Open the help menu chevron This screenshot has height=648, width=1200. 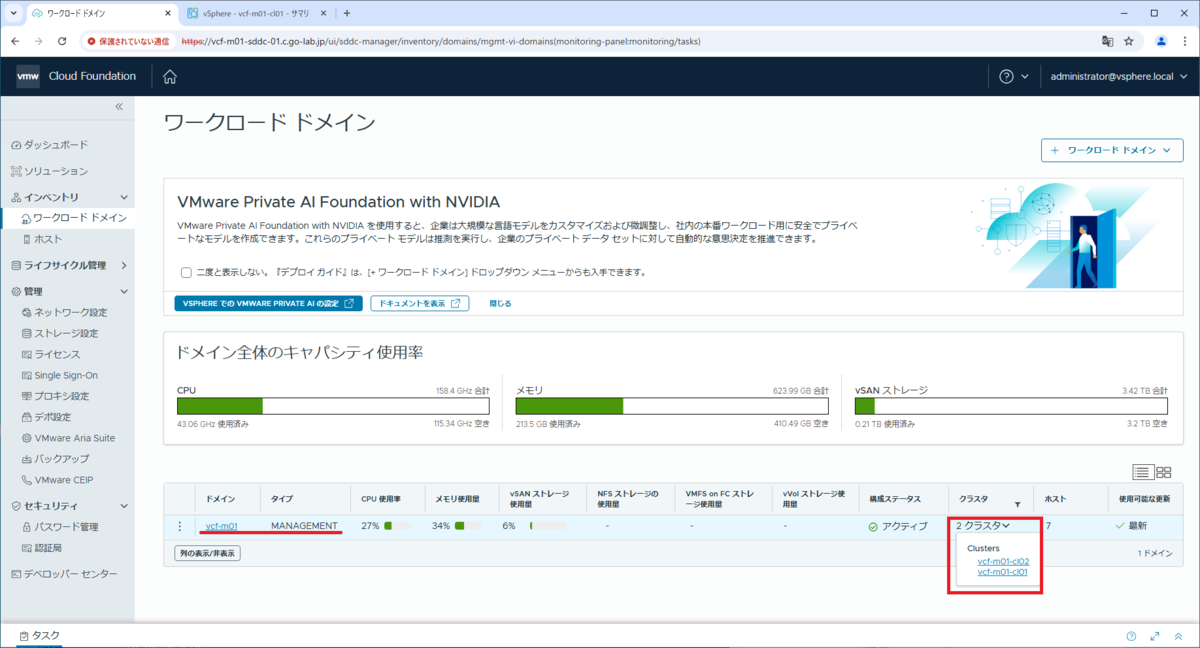coord(1025,76)
